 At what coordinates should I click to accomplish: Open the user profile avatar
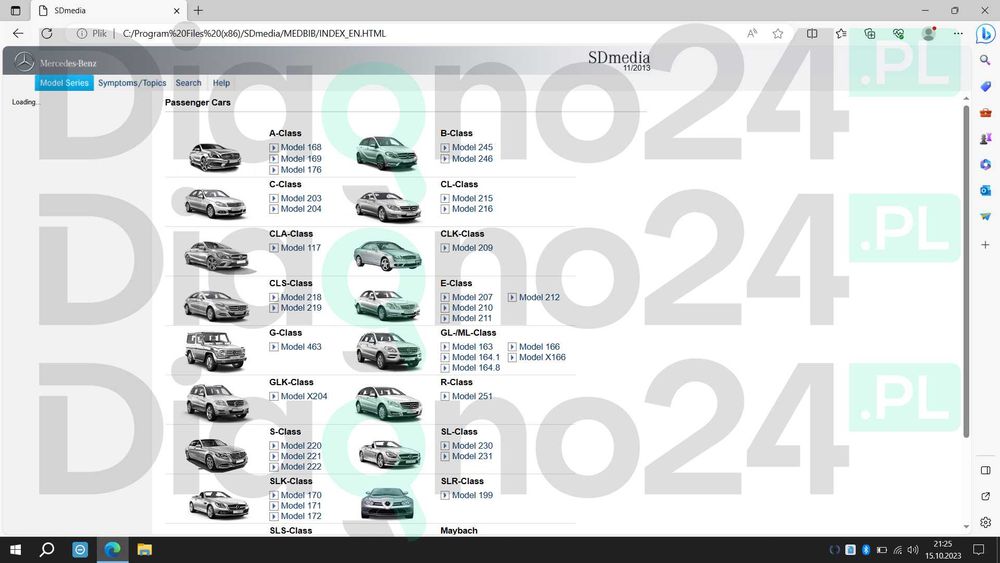pyautogui.click(x=929, y=34)
